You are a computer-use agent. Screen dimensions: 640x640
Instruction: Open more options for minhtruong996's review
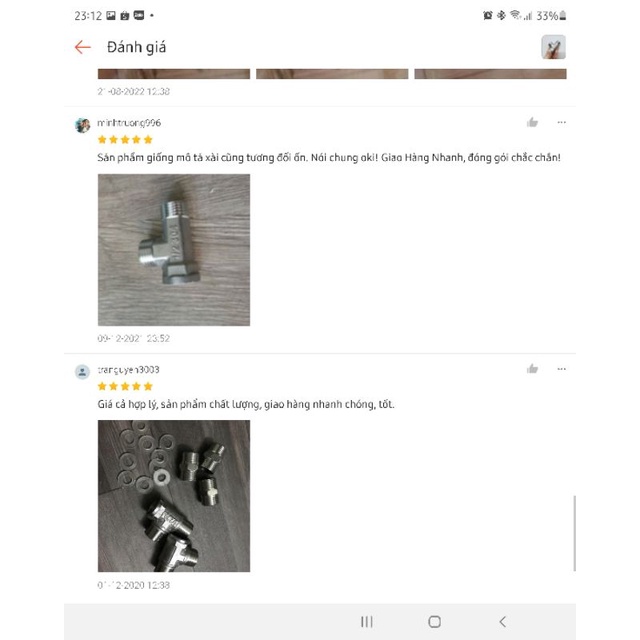(x=562, y=122)
